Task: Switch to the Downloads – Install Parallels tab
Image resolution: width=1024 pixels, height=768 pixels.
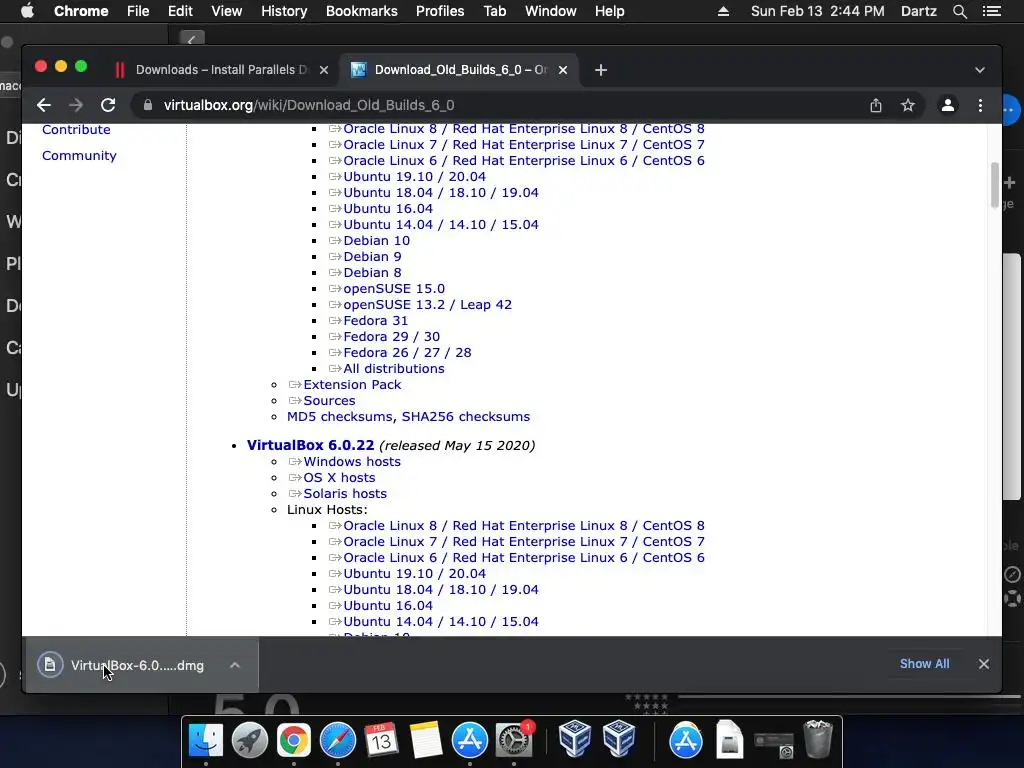Action: 220,70
